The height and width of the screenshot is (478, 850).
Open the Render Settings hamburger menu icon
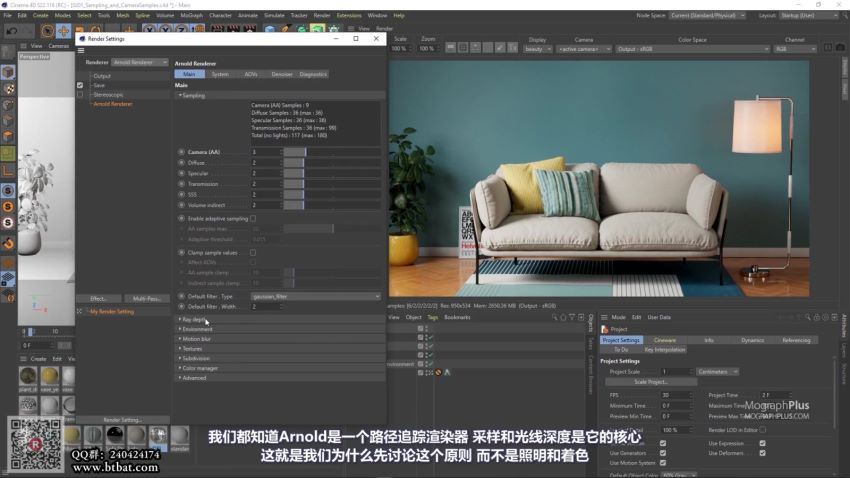81,50
